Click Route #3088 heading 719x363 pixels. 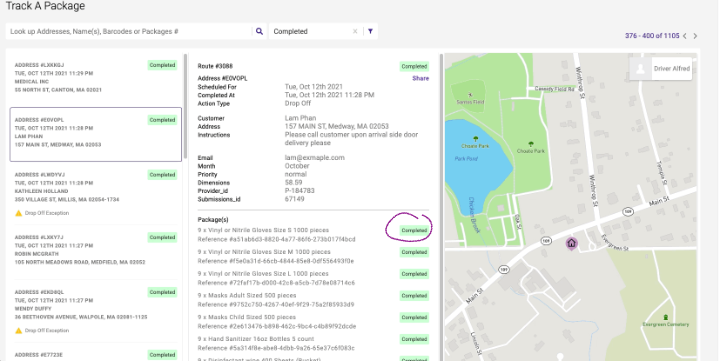(x=215, y=66)
